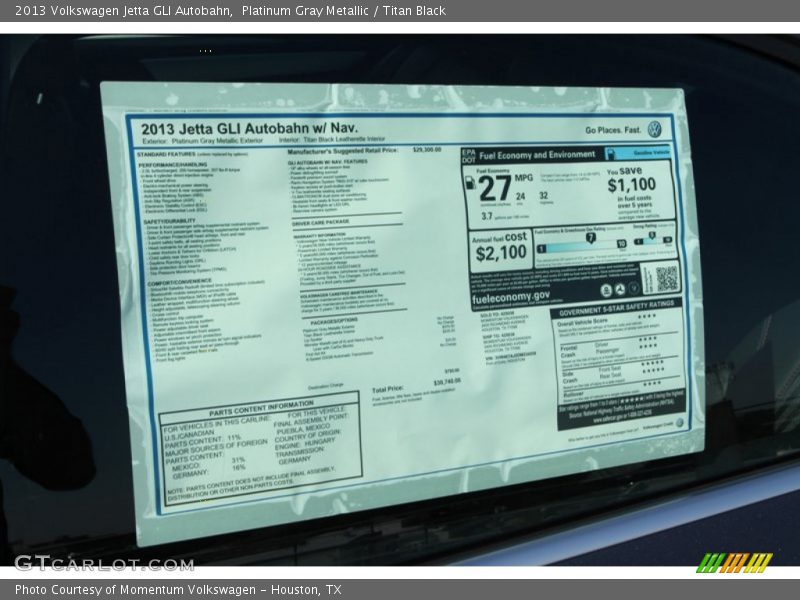Click the 'You save $1,100' amount
This screenshot has width=800, height=600.
click(x=632, y=185)
